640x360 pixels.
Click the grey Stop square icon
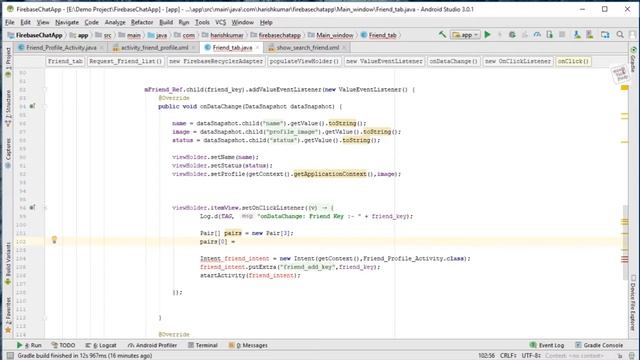point(562,35)
